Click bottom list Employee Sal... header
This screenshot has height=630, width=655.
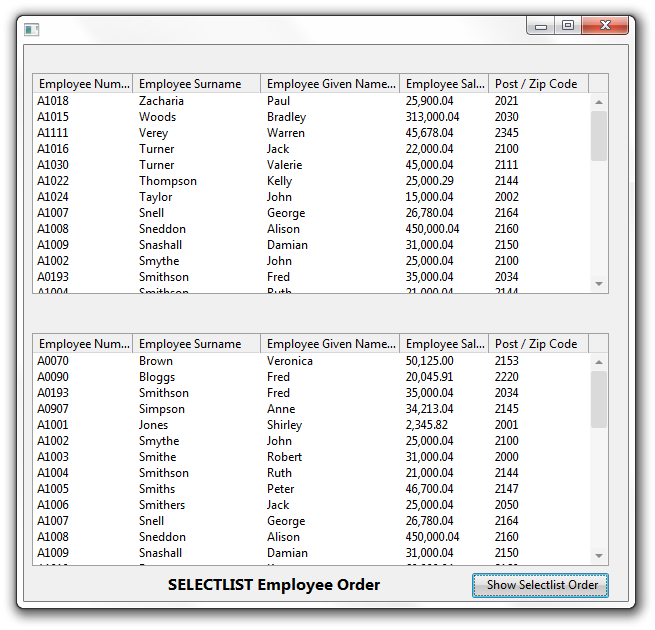click(x=444, y=343)
